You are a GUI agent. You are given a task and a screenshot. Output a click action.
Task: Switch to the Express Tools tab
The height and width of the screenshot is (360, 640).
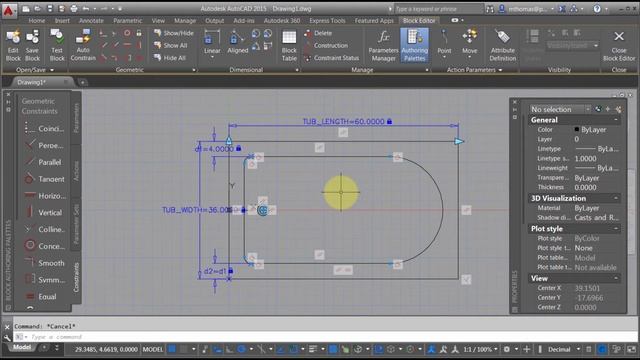[327, 20]
